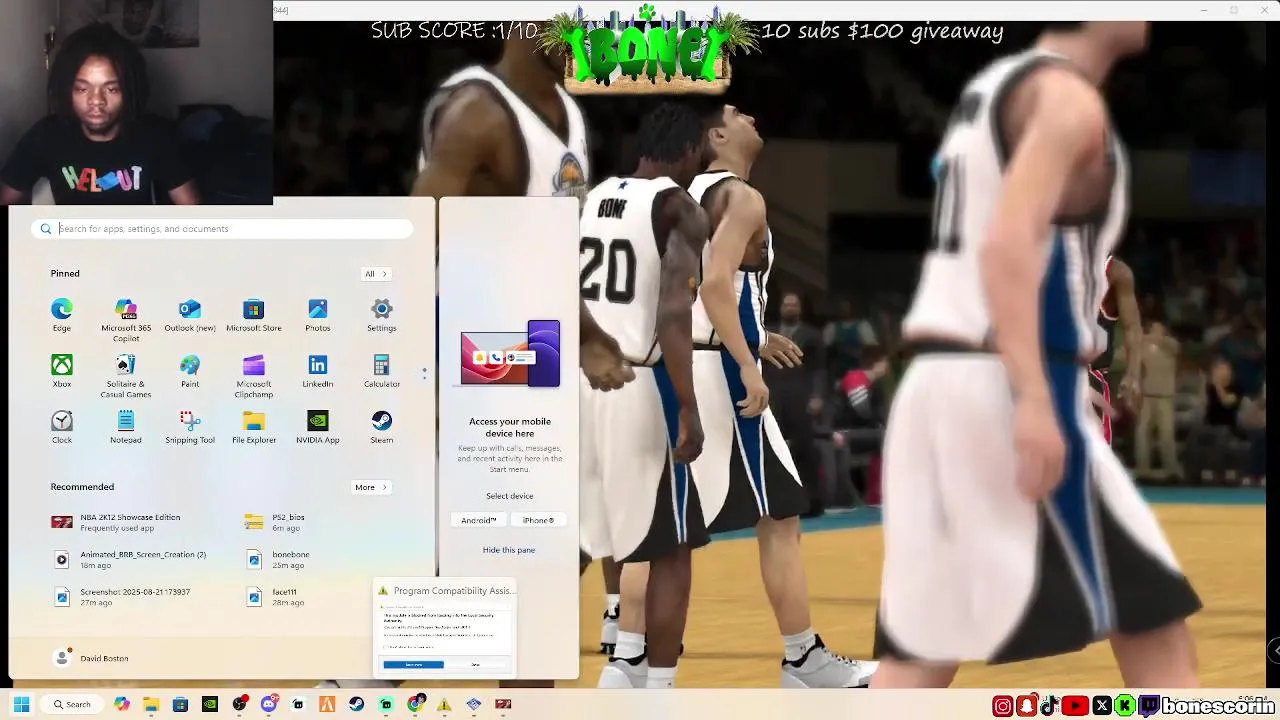
Task: Expand All pinned apps list
Action: coord(376,274)
